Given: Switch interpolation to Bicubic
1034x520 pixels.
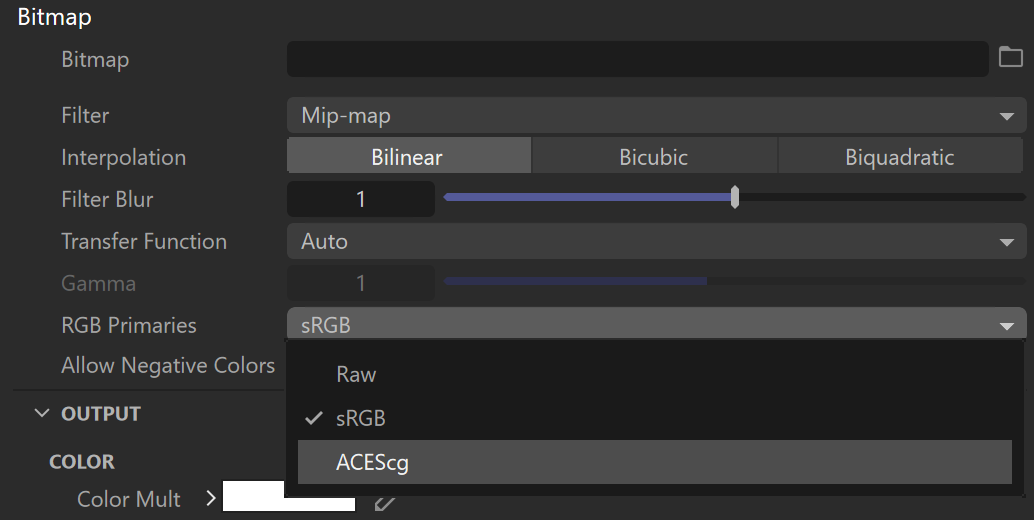Looking at the screenshot, I should (653, 157).
